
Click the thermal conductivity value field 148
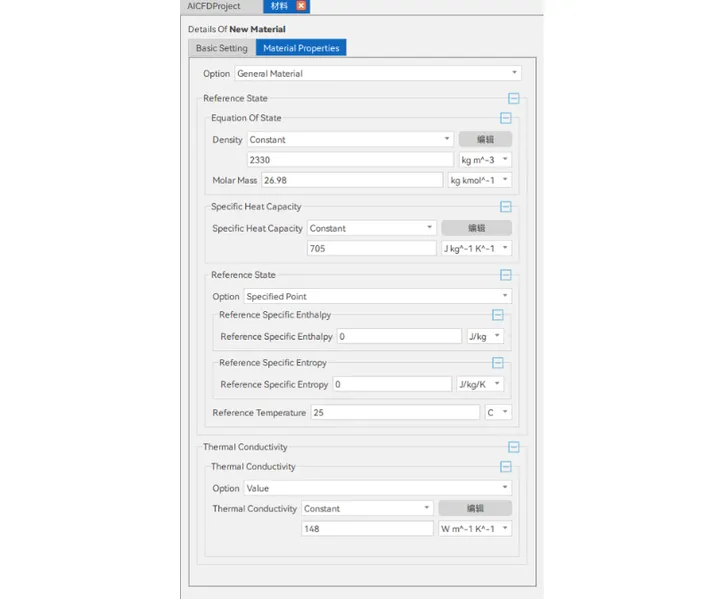click(x=367, y=529)
